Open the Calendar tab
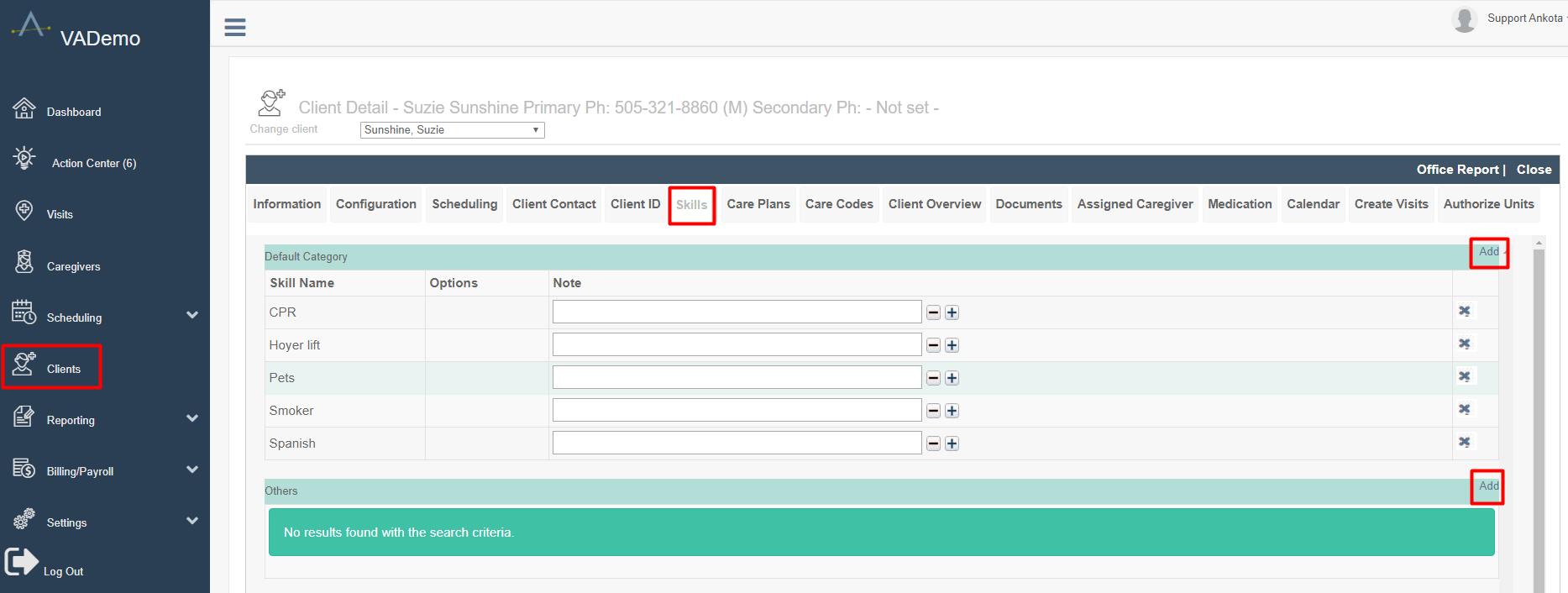 pos(1313,204)
